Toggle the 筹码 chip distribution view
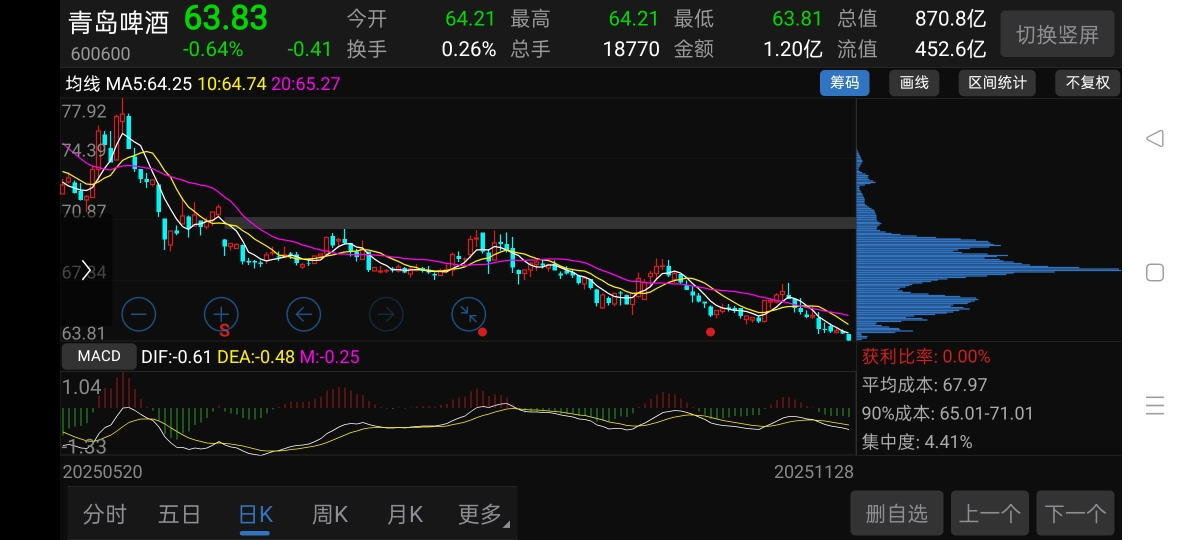 pos(844,83)
